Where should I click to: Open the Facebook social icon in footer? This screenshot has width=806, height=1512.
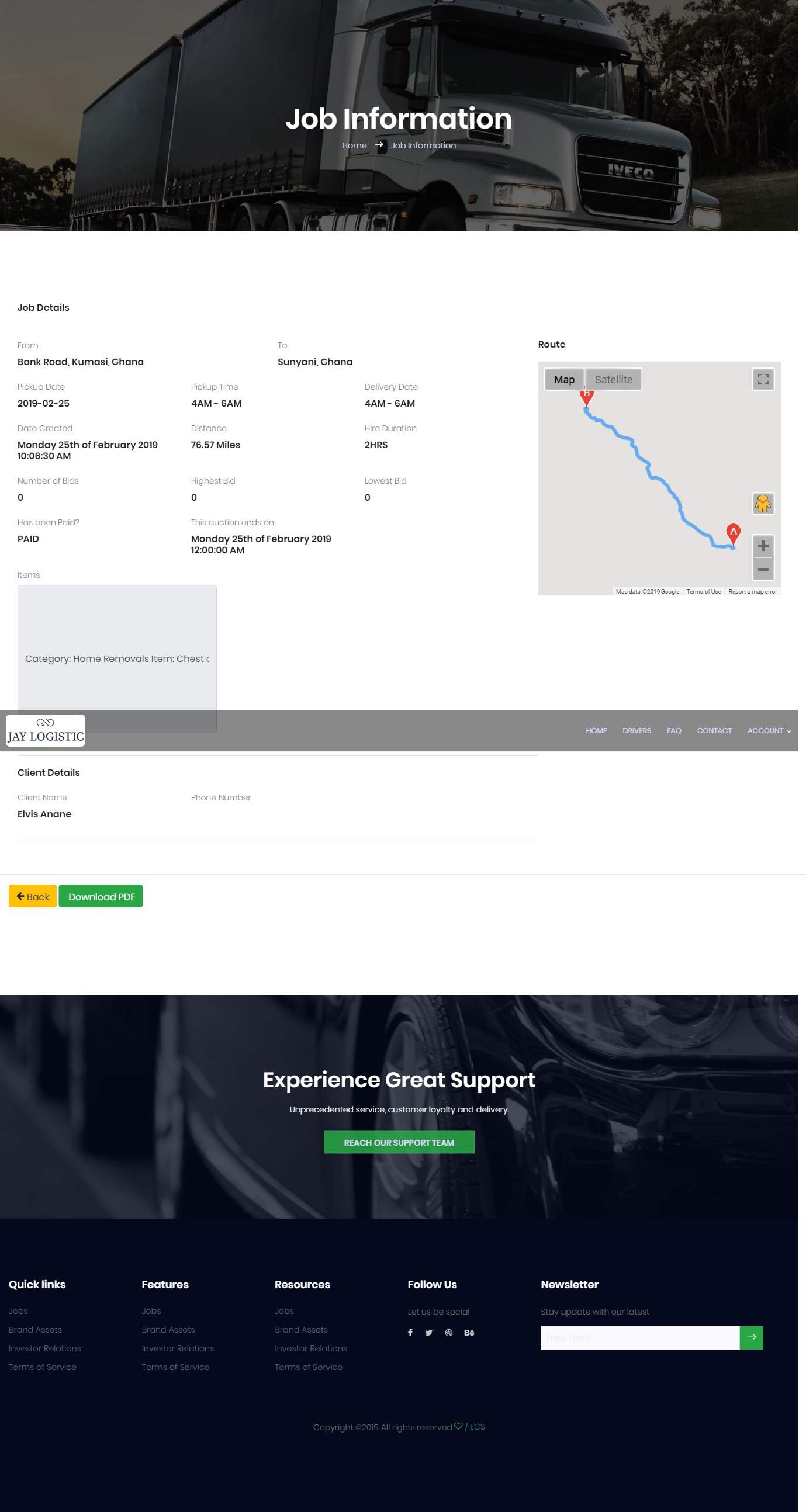pyautogui.click(x=410, y=1333)
